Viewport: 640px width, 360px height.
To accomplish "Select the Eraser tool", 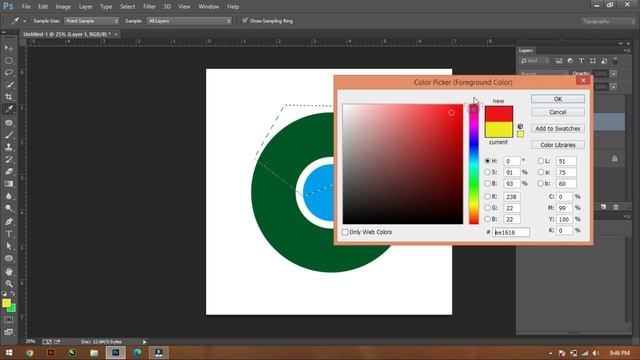I will (9, 171).
